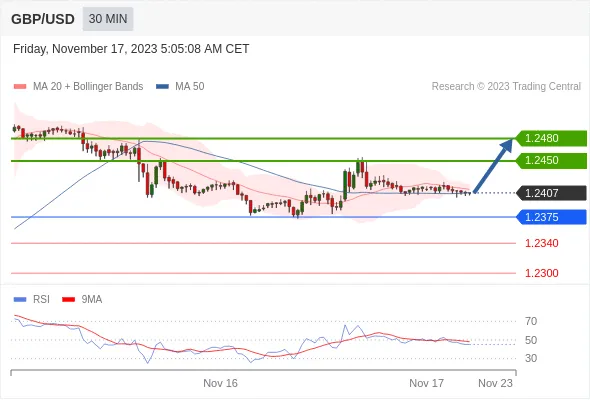This screenshot has width=590, height=400.
Task: Click the 'RSI' legend label
Action: 41,300
